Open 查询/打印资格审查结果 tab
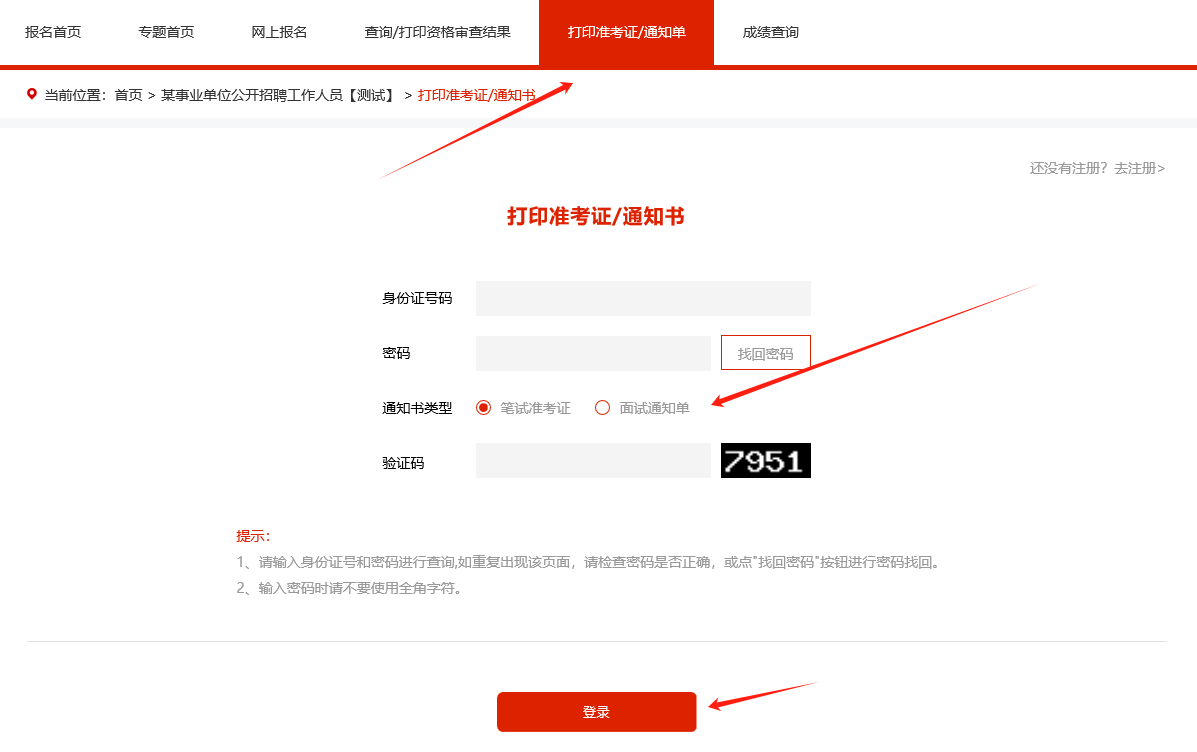 (x=437, y=32)
